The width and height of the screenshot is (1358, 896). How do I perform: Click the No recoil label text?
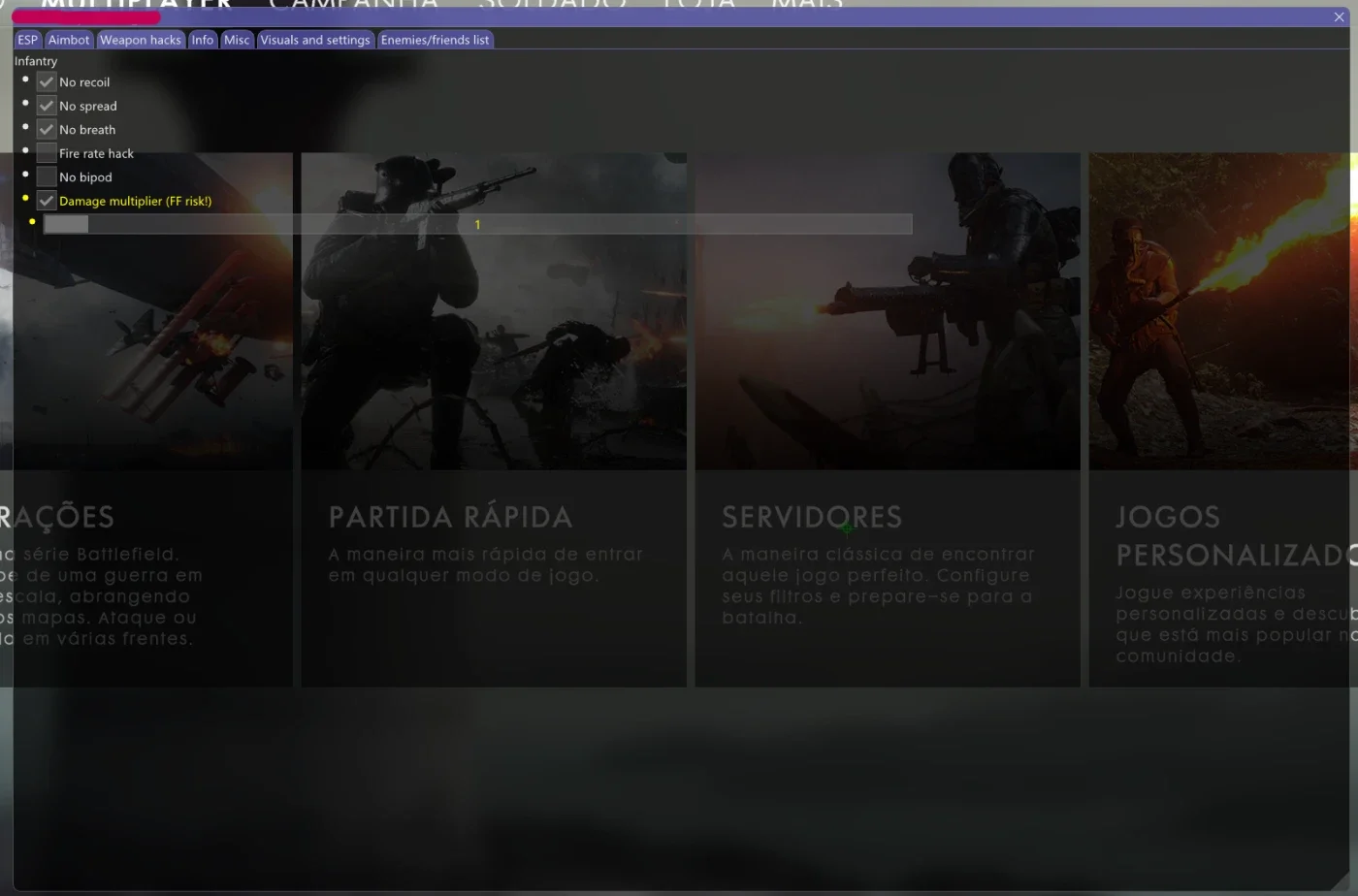click(x=84, y=82)
